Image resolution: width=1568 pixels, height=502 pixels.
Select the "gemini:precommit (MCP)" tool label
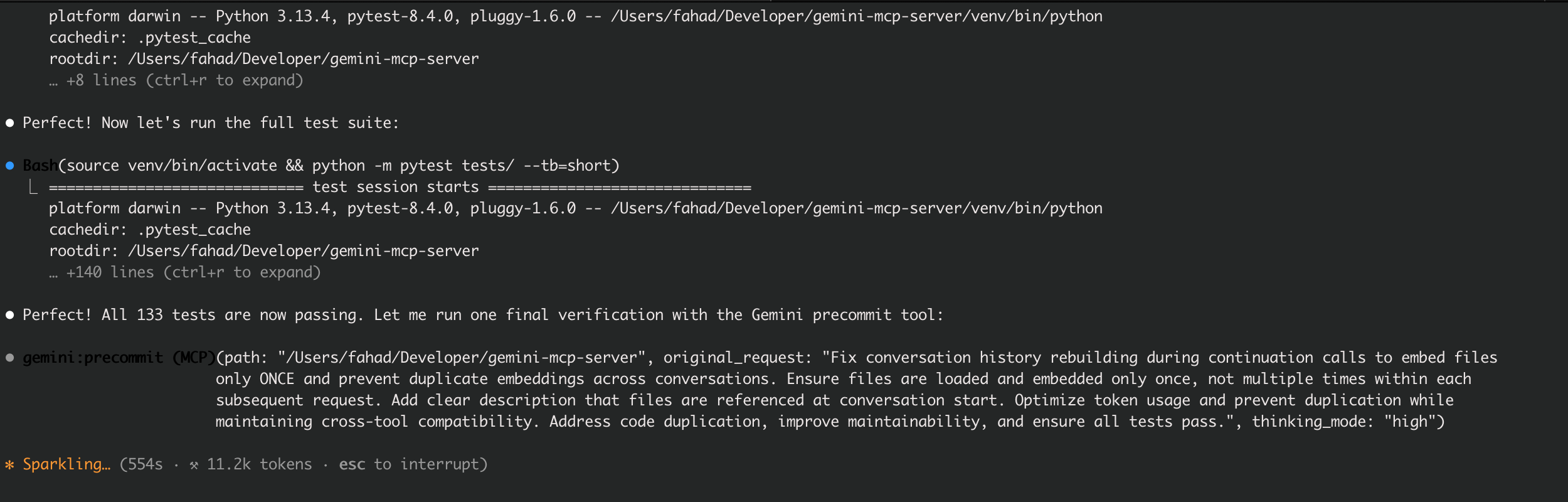119,358
